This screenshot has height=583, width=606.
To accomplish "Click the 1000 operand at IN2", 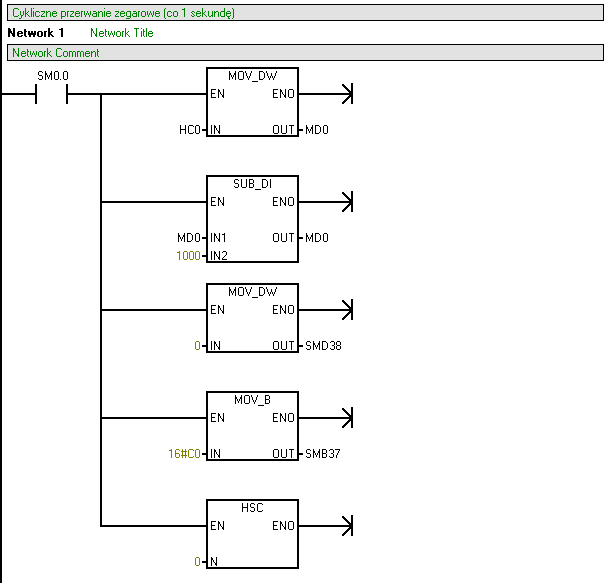I will point(188,256).
